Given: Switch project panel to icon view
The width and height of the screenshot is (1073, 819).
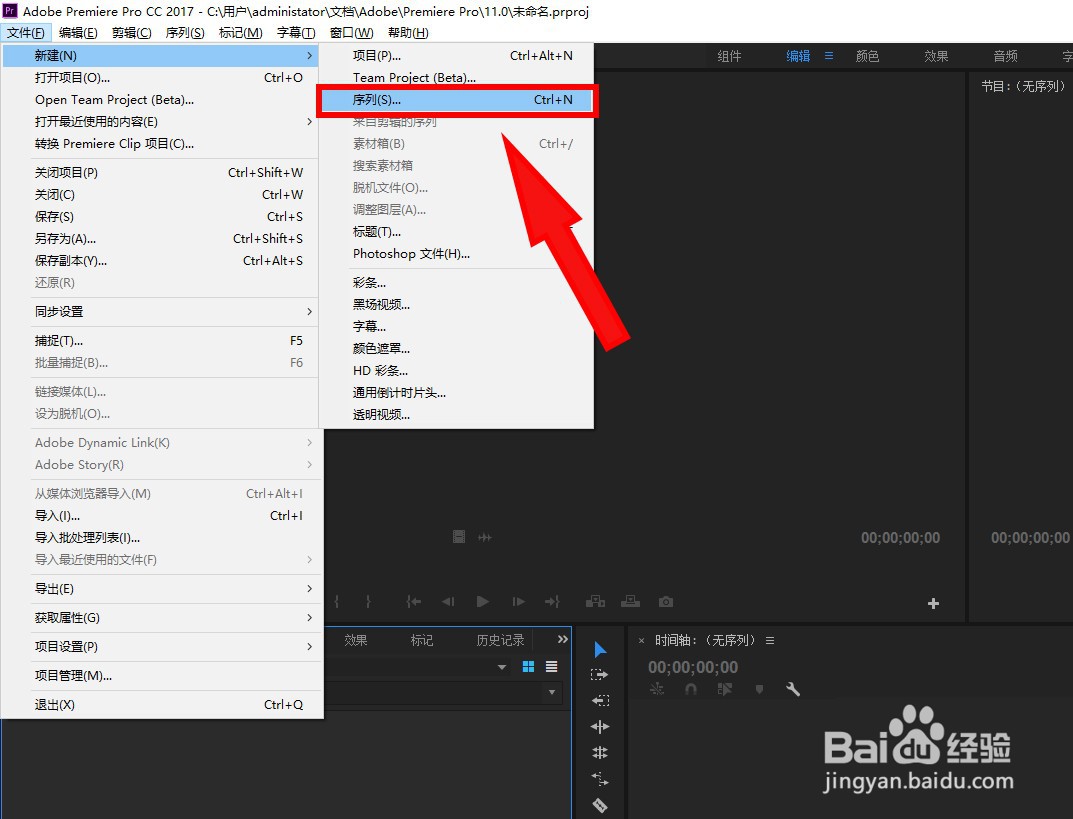Looking at the screenshot, I should tap(528, 666).
